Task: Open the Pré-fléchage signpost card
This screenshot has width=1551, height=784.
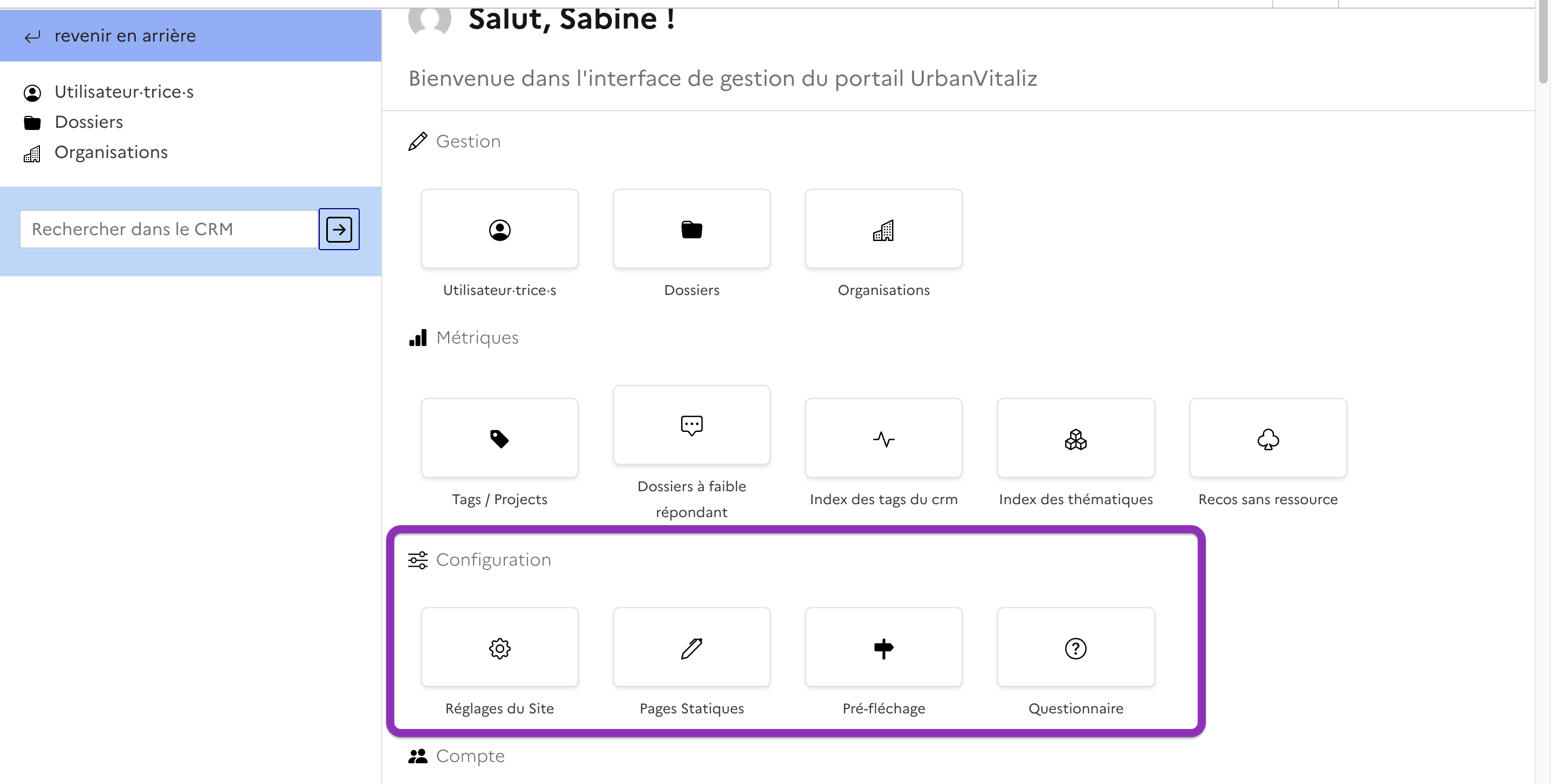Action: click(x=883, y=648)
